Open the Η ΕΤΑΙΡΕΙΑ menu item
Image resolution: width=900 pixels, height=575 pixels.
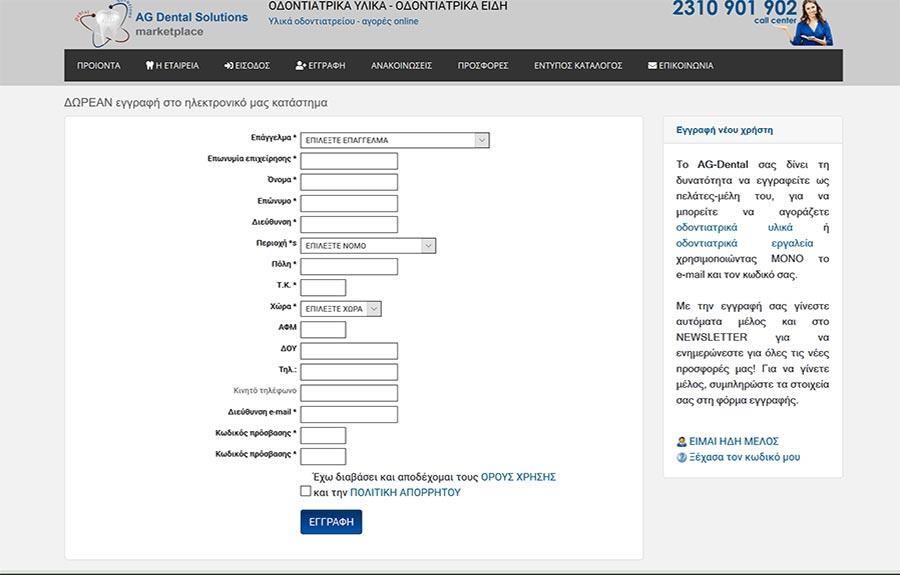172,66
